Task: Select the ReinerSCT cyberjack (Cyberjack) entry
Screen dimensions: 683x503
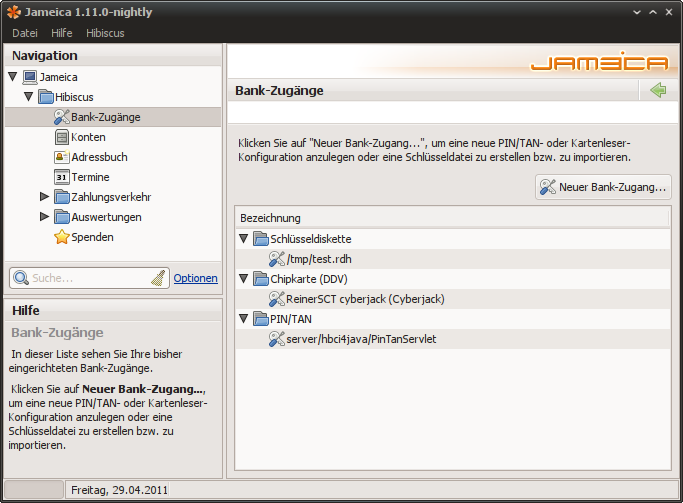Action: (x=453, y=299)
